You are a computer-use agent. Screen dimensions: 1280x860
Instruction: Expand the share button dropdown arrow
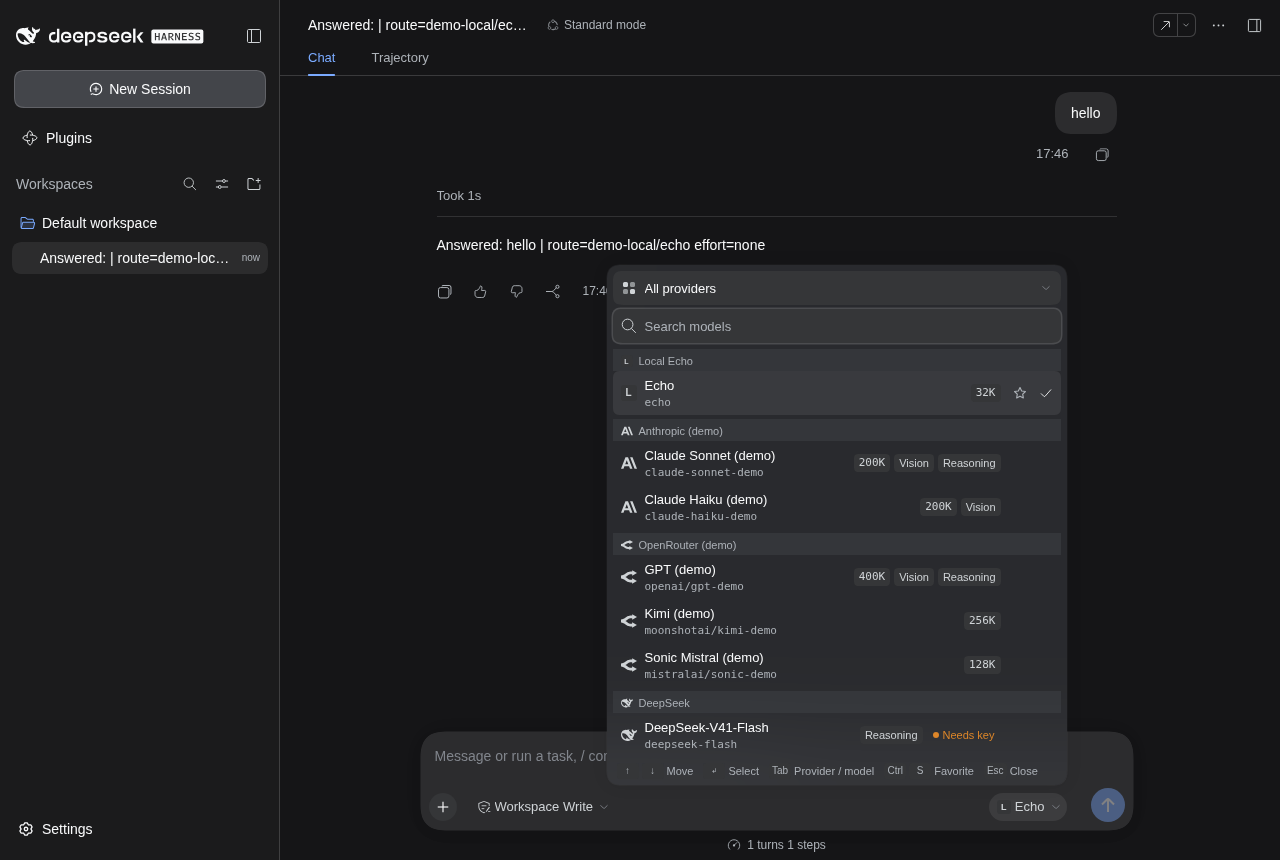pos(1187,25)
